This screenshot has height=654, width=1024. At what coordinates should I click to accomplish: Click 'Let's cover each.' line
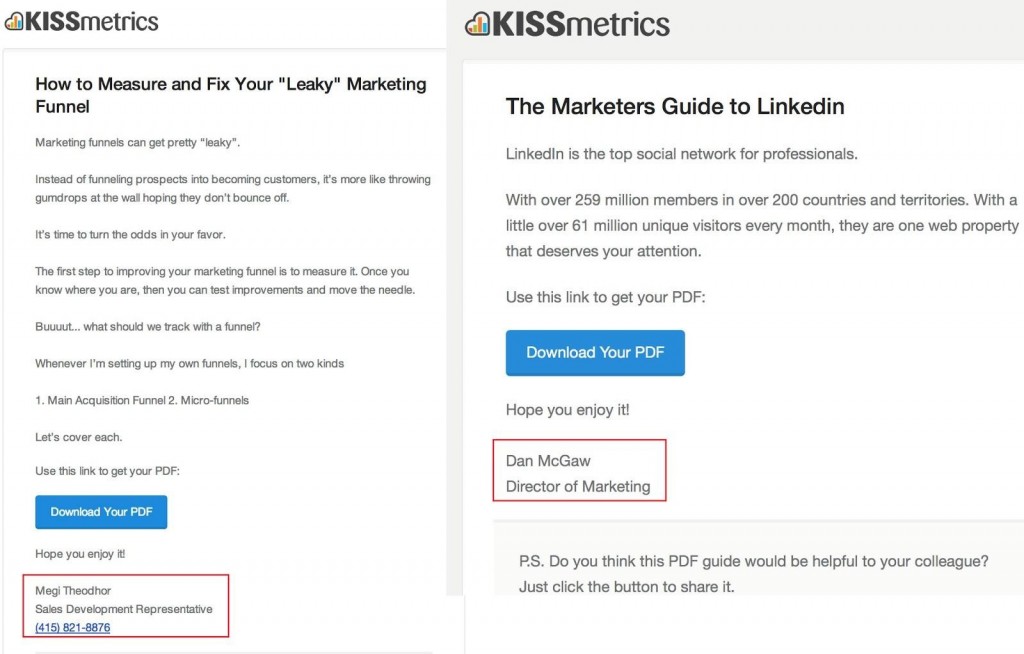pyautogui.click(x=78, y=437)
